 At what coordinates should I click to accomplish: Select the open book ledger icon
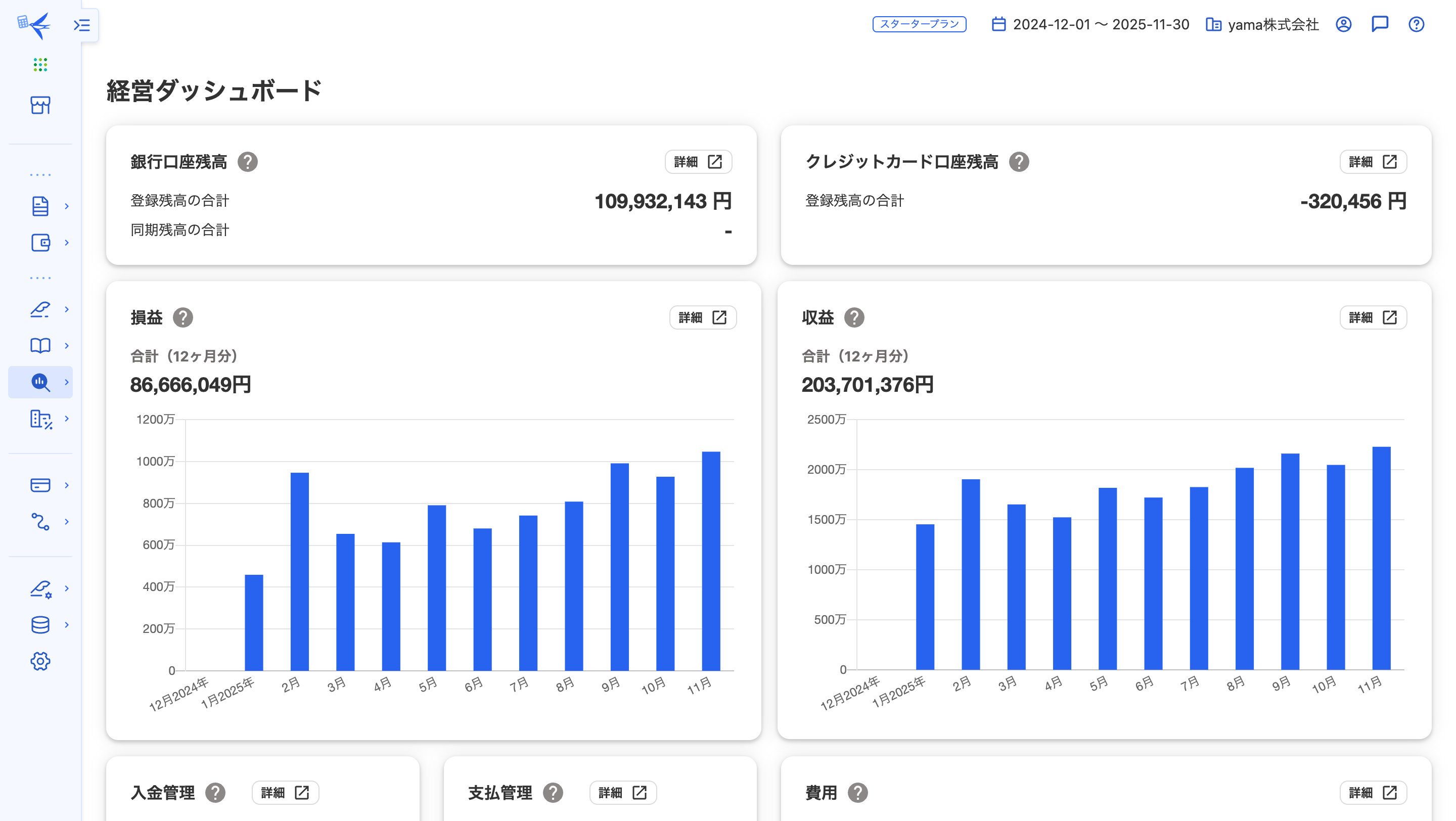[40, 345]
